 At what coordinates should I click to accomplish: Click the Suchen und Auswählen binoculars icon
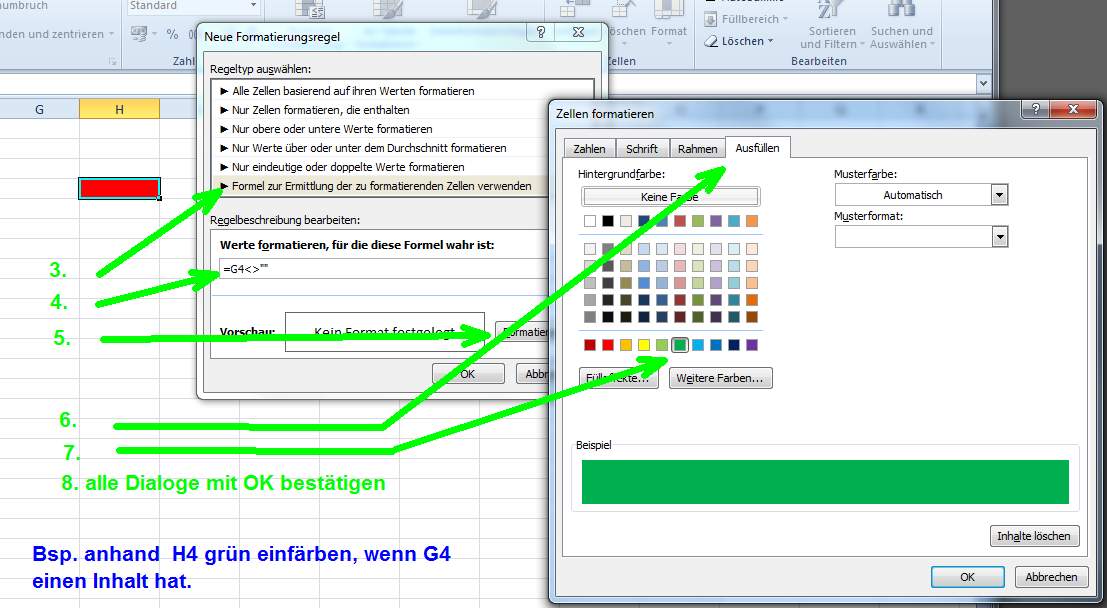[901, 12]
